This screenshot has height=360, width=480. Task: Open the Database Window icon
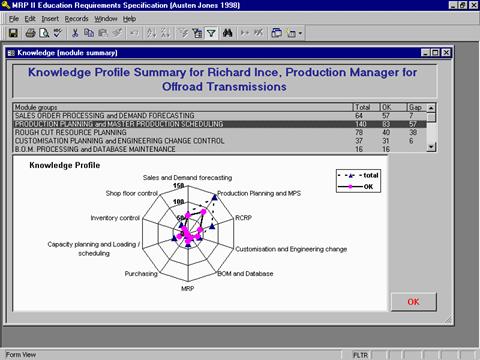[x=276, y=33]
